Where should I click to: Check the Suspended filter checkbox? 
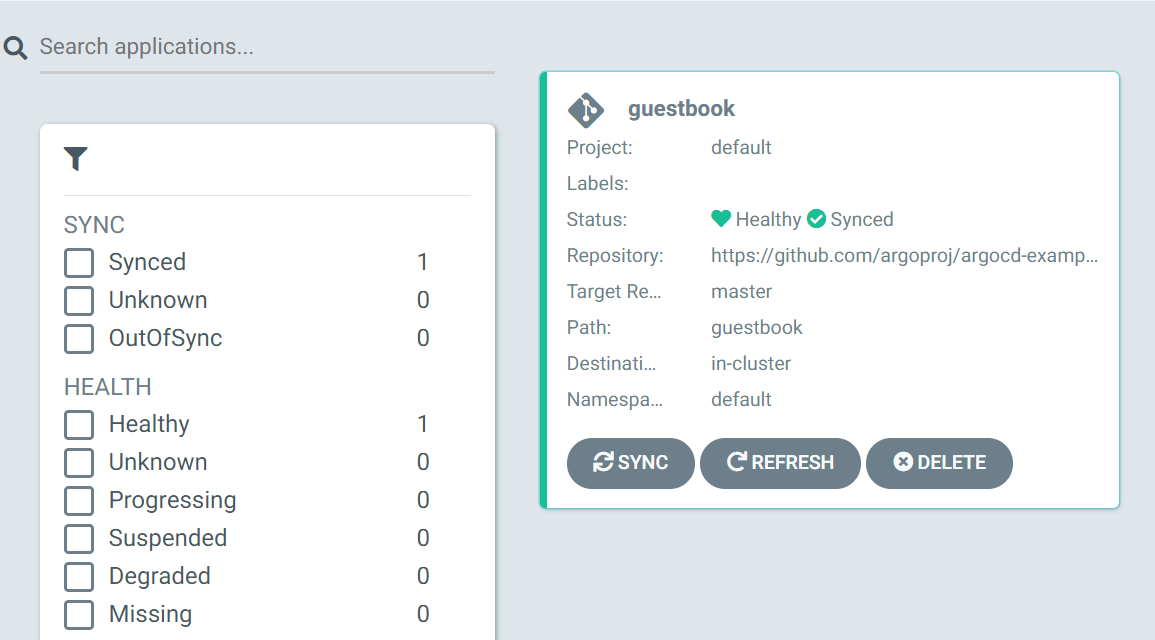tap(79, 538)
